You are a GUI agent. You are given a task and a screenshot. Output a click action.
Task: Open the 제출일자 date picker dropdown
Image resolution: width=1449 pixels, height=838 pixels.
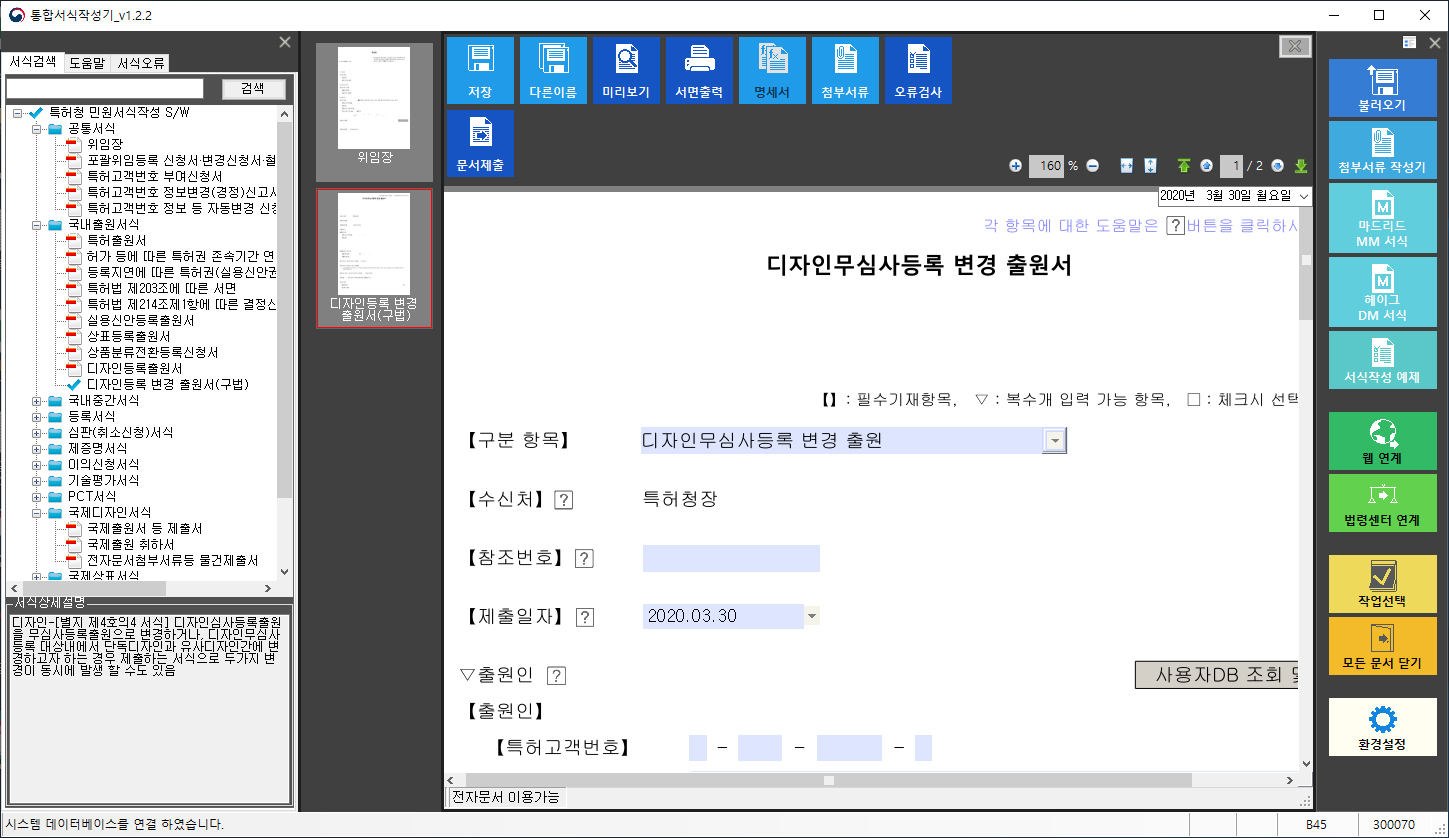812,616
